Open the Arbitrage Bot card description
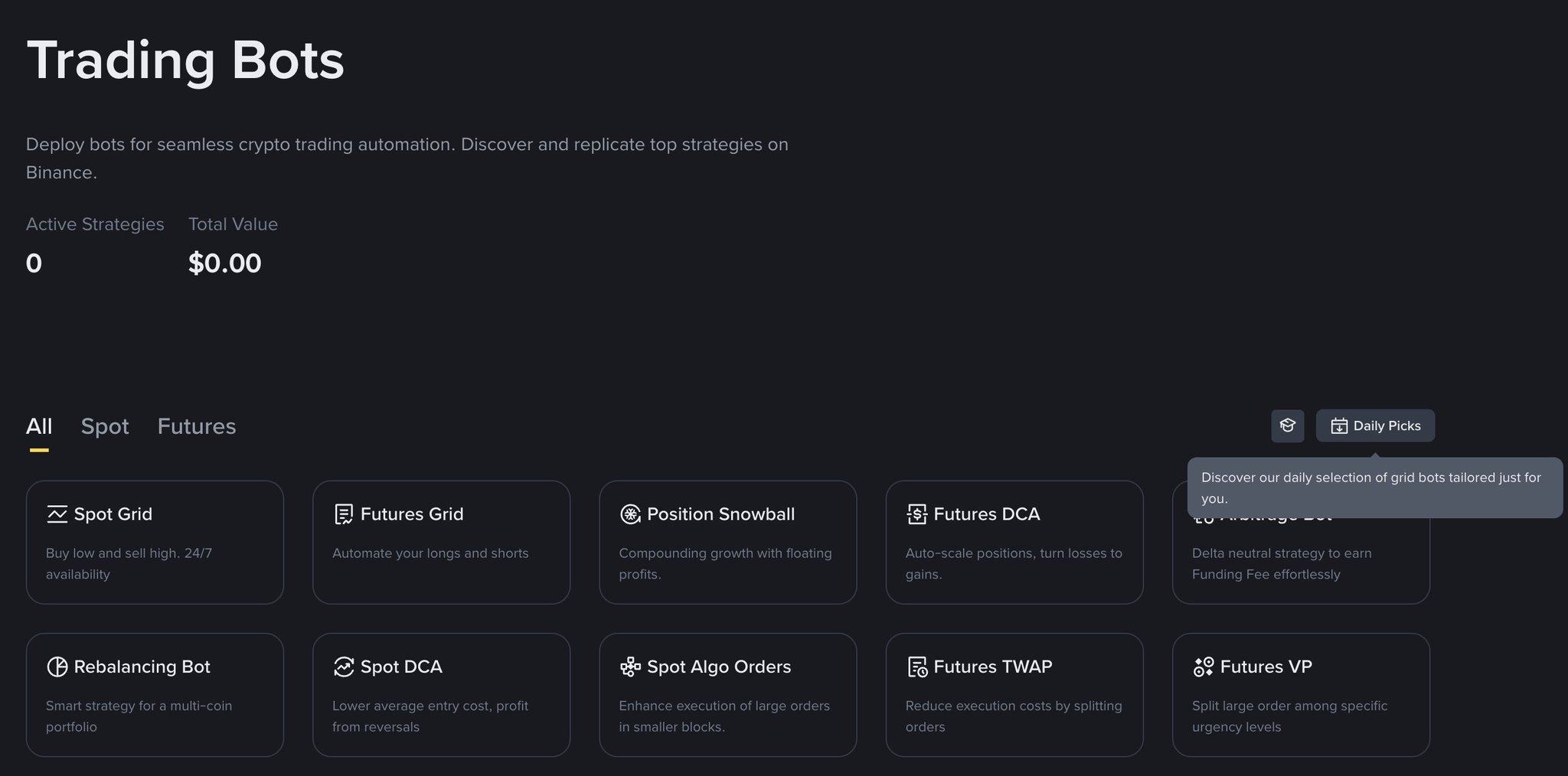This screenshot has height=776, width=1568. tap(1282, 564)
